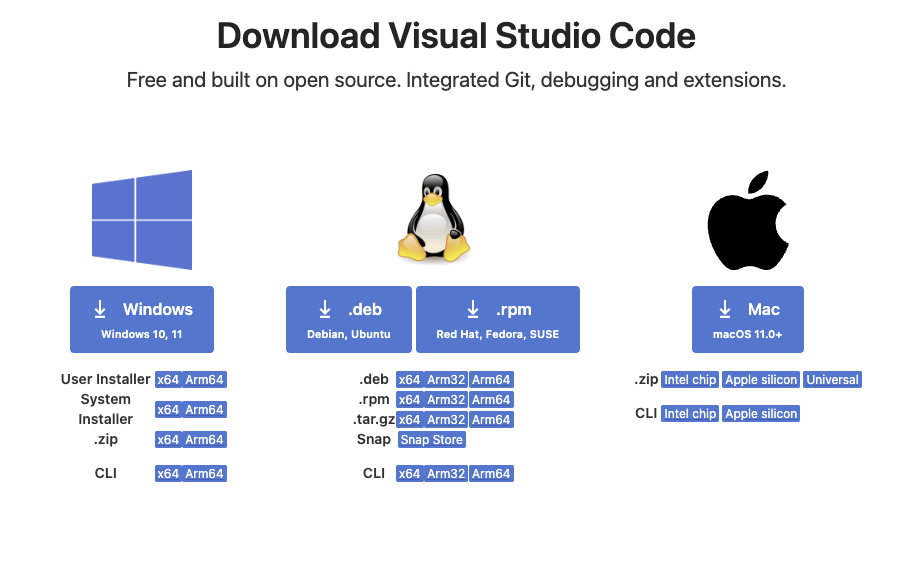Select Arm64 for Windows System Installer
Image resolution: width=912 pixels, height=568 pixels.
[x=204, y=410]
